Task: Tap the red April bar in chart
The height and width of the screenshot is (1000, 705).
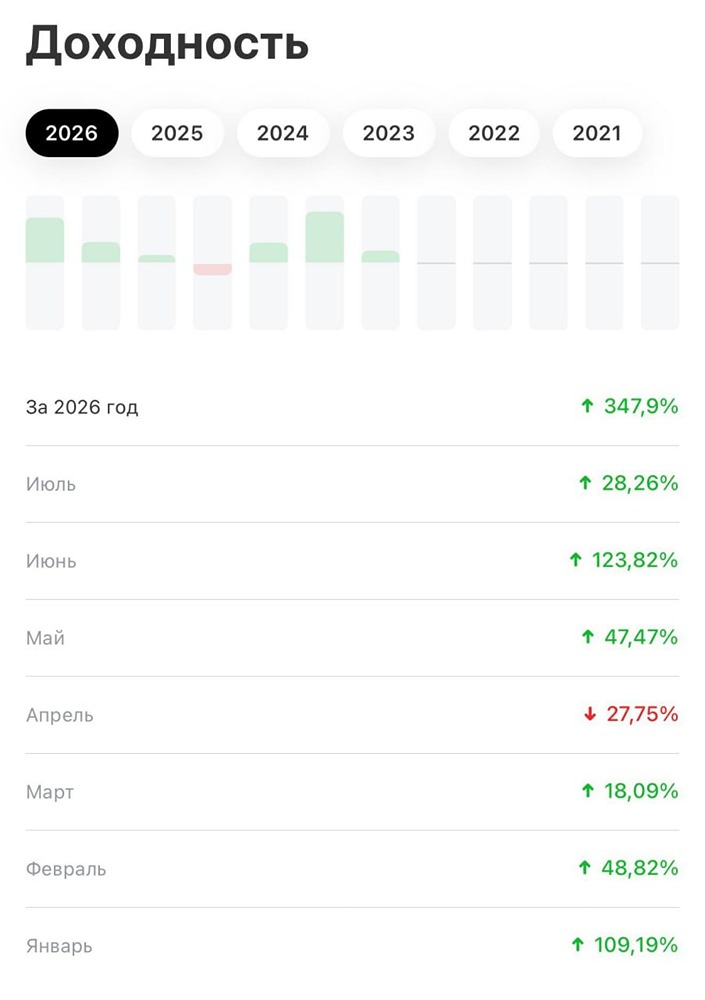Action: [x=212, y=269]
